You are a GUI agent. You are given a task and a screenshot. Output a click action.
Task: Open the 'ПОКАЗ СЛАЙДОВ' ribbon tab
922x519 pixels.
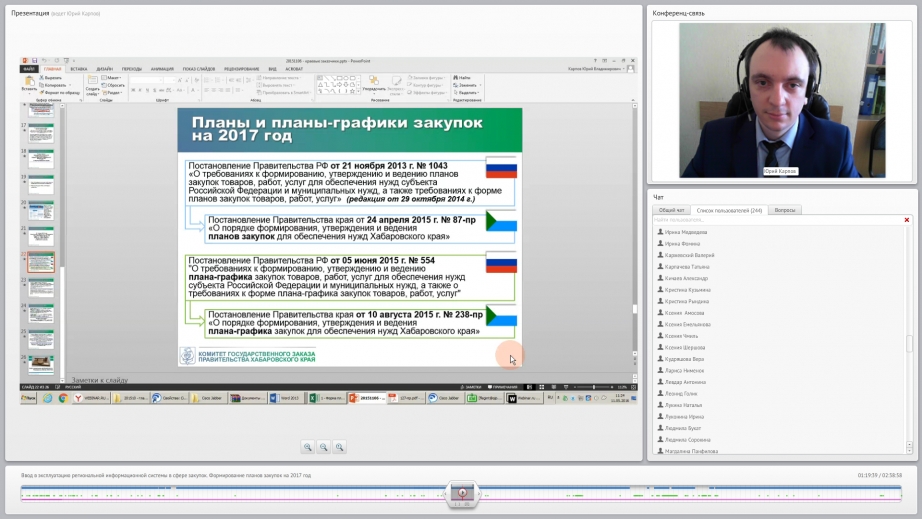pyautogui.click(x=199, y=69)
